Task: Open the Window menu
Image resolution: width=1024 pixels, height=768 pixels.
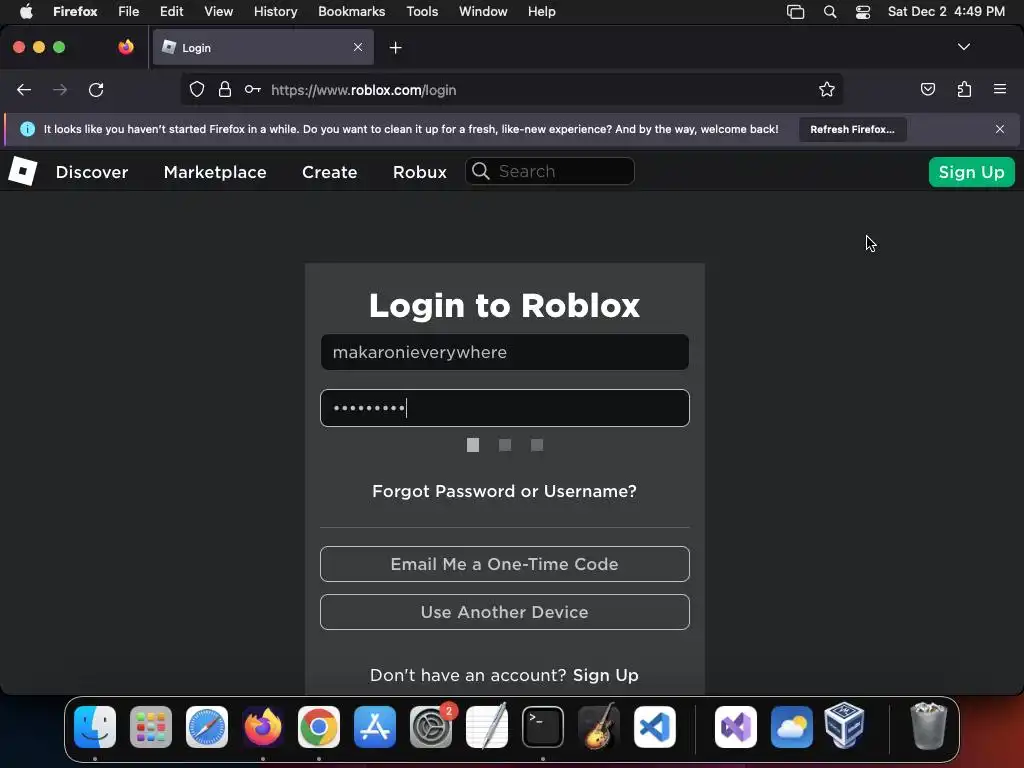Action: 483,11
